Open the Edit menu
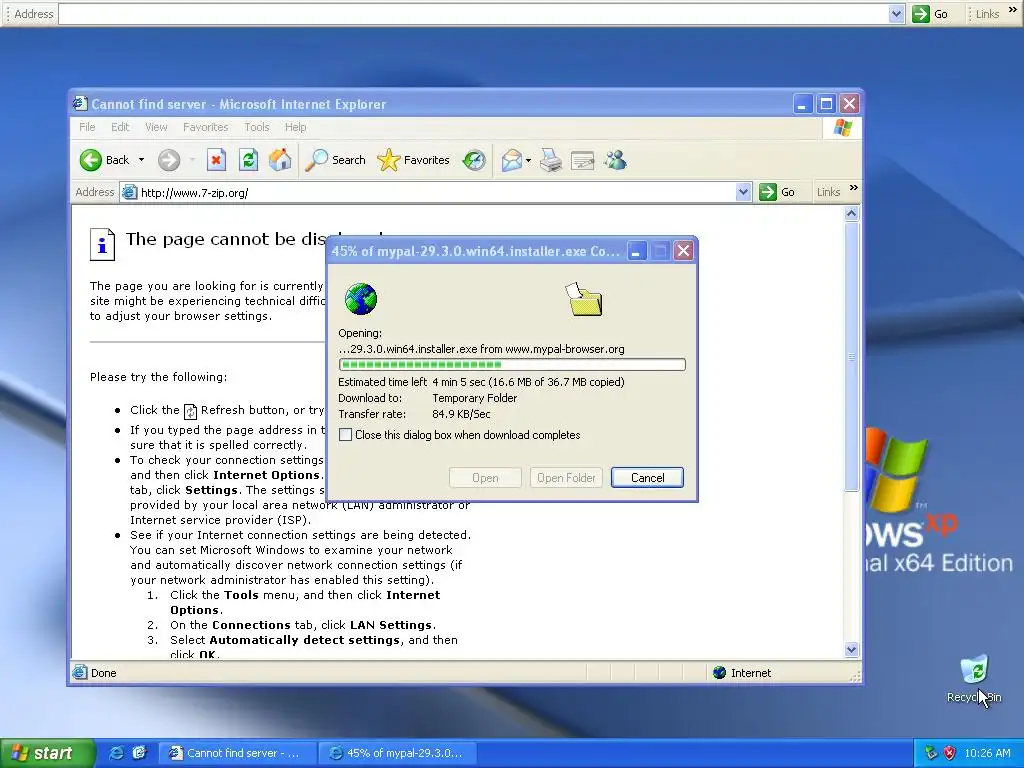Screen dimensions: 1024x768 120,127
